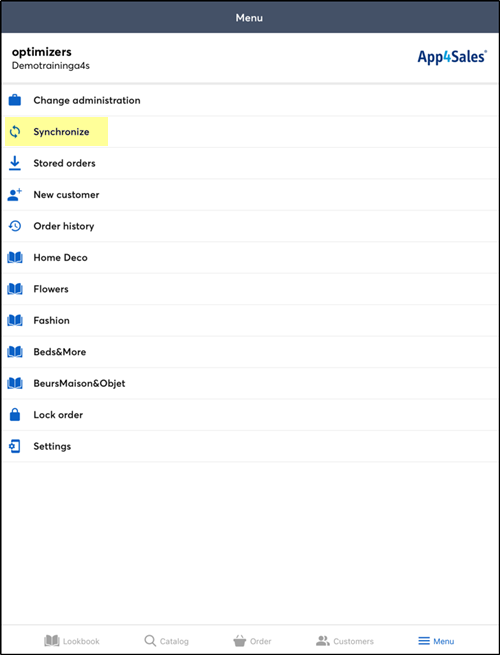This screenshot has width=500, height=655.
Task: Switch to the Lookbook tab
Action: (72, 641)
